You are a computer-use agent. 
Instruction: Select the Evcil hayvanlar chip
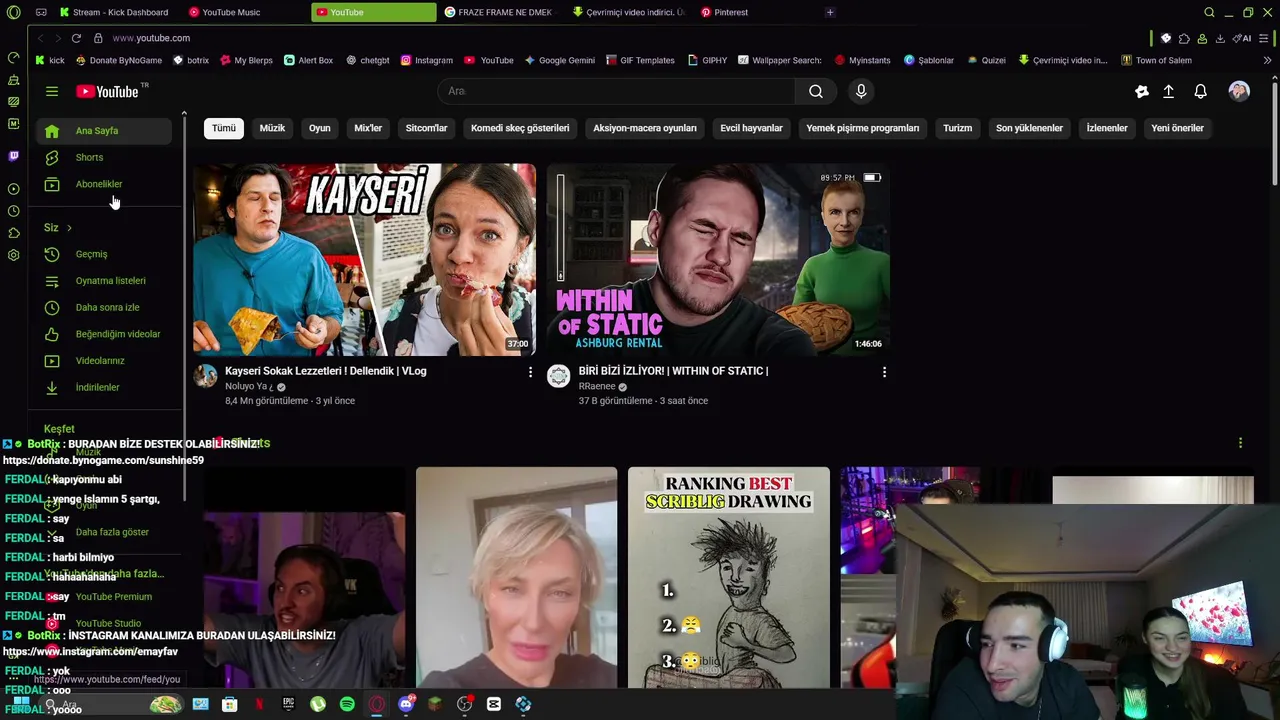click(x=752, y=128)
